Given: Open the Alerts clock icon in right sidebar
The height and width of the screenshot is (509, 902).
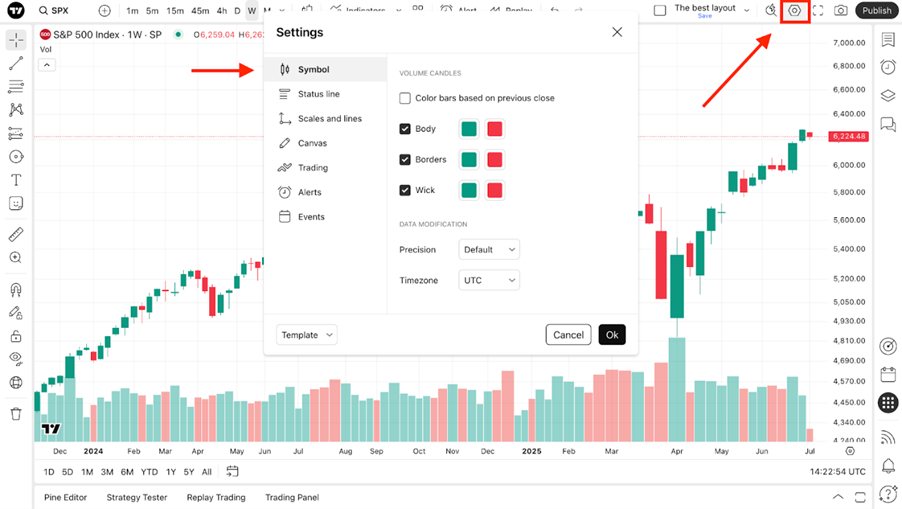Looking at the screenshot, I should coord(888,67).
